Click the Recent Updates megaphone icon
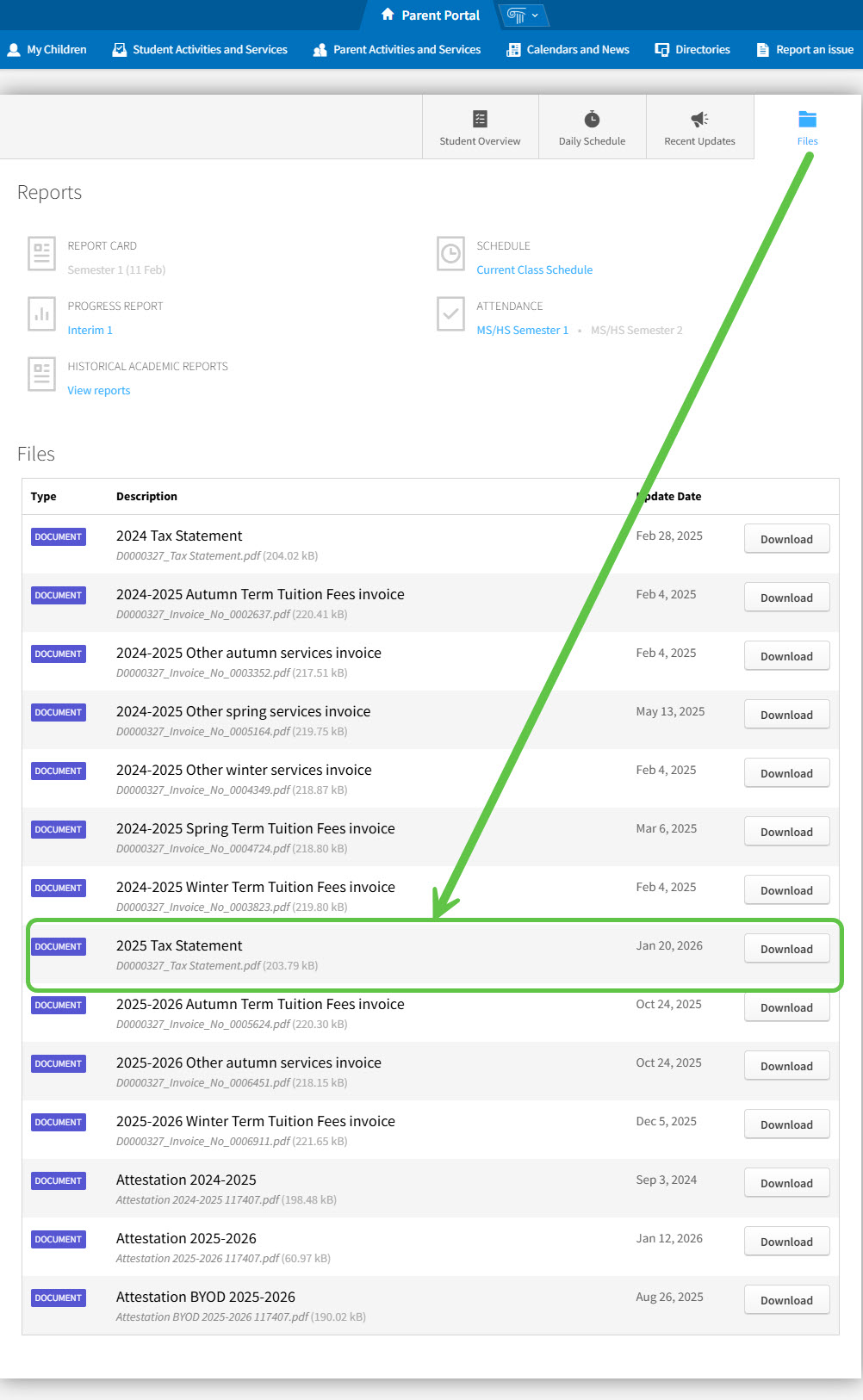Image resolution: width=863 pixels, height=1400 pixels. pos(699,119)
